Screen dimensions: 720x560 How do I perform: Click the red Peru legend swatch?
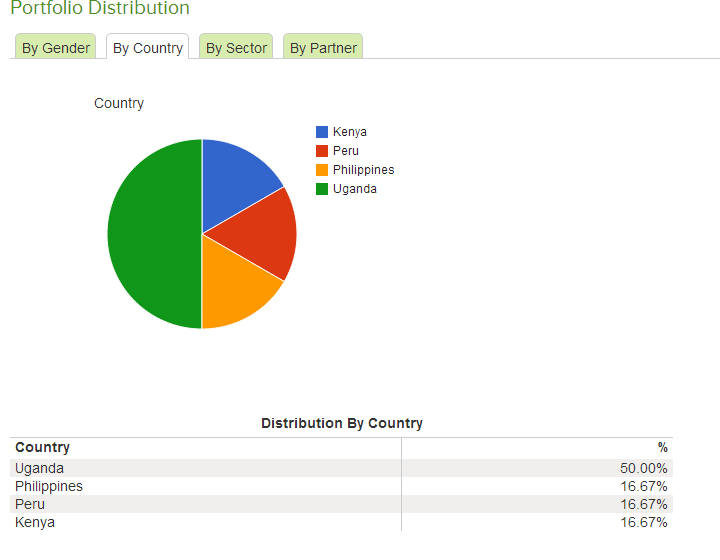coord(322,151)
